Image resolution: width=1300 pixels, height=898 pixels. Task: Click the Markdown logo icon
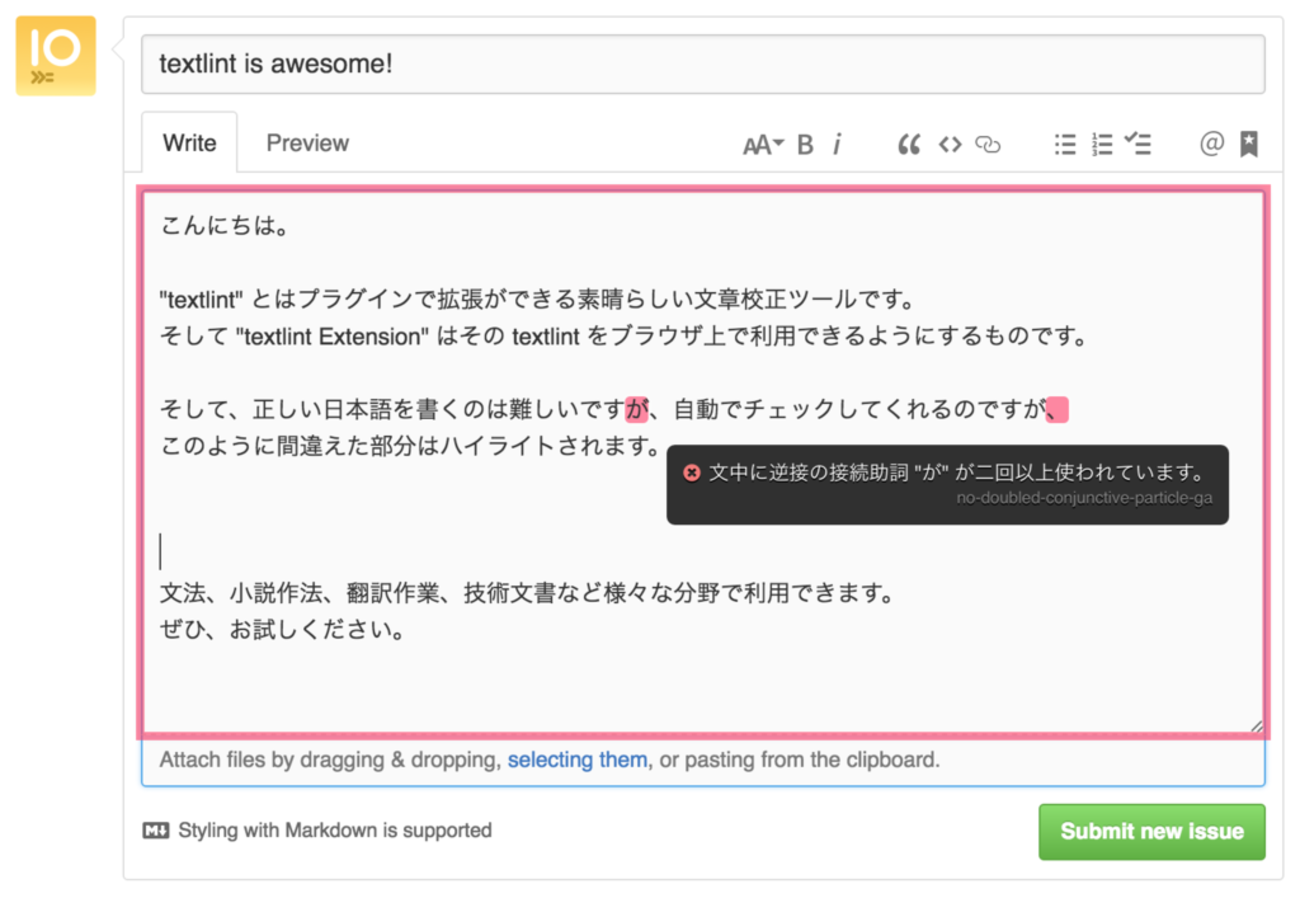(156, 830)
